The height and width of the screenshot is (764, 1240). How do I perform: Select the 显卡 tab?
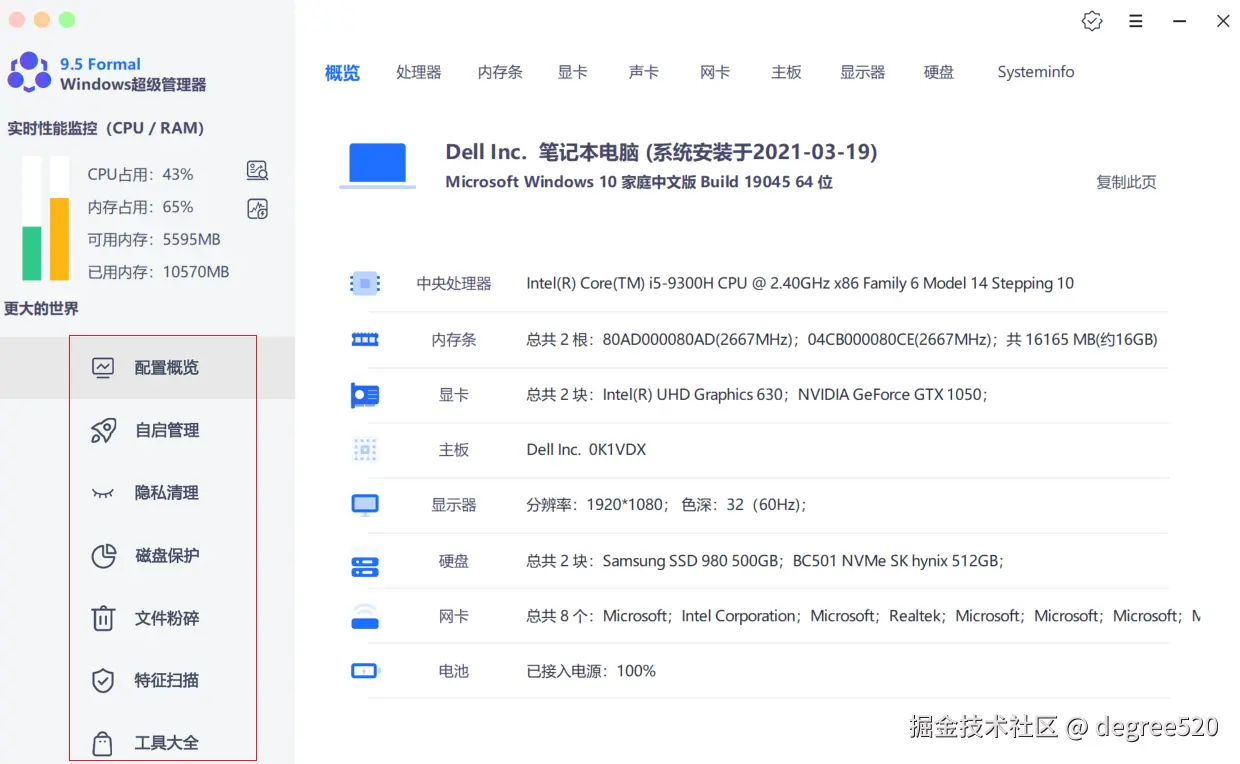click(573, 72)
